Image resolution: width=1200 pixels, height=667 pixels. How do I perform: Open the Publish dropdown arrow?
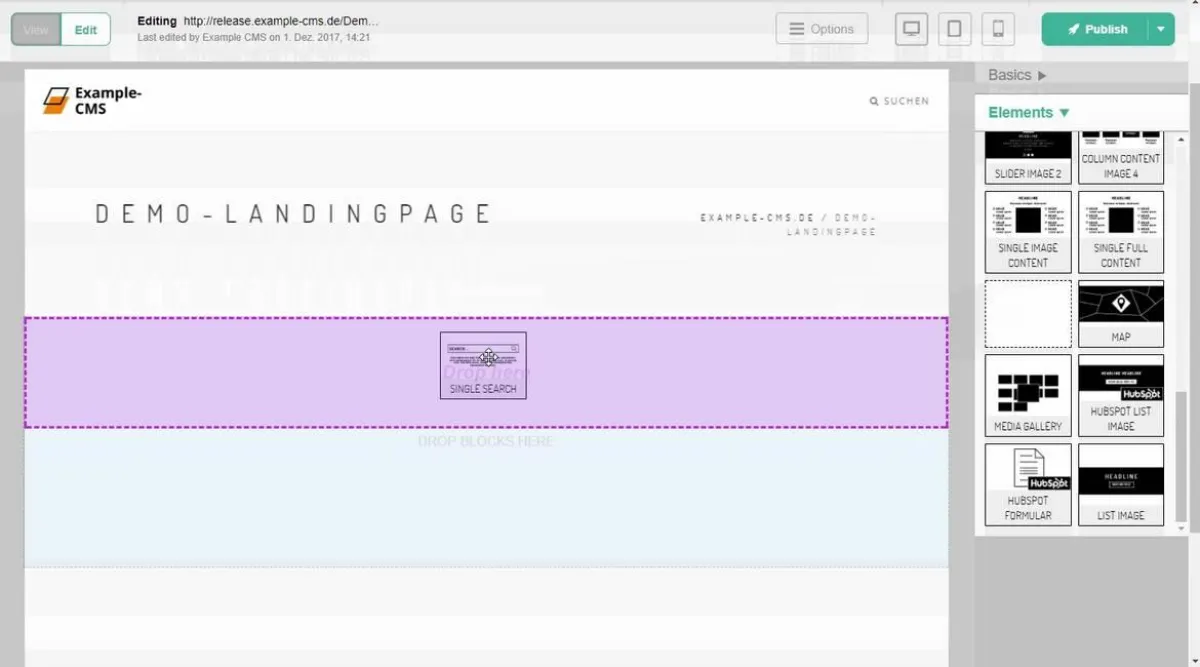[1160, 29]
